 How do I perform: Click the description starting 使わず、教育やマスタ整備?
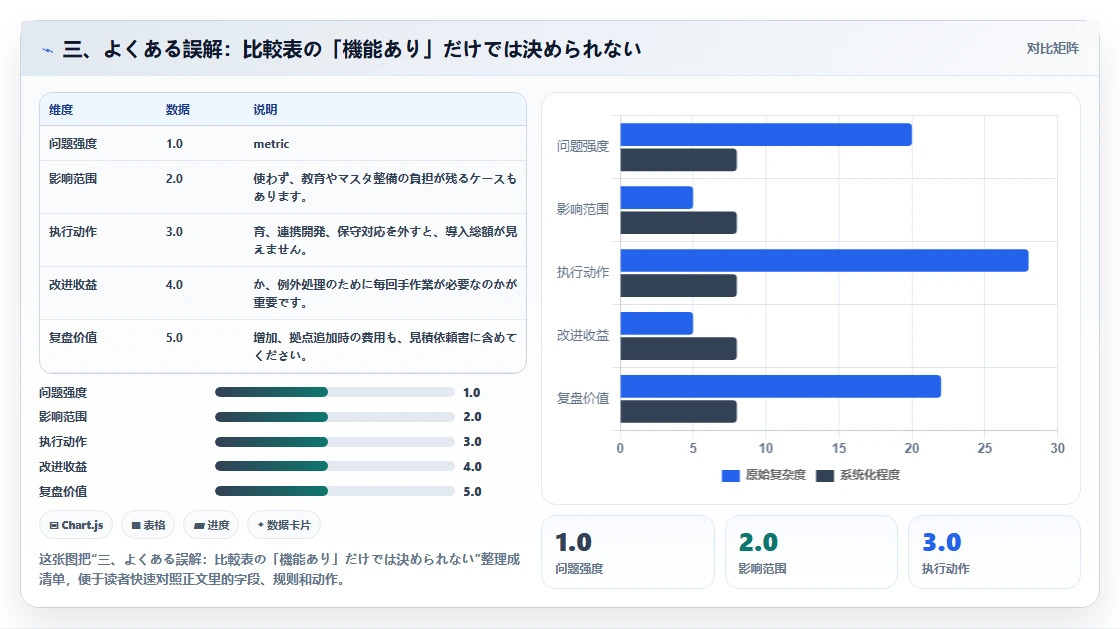pyautogui.click(x=385, y=187)
